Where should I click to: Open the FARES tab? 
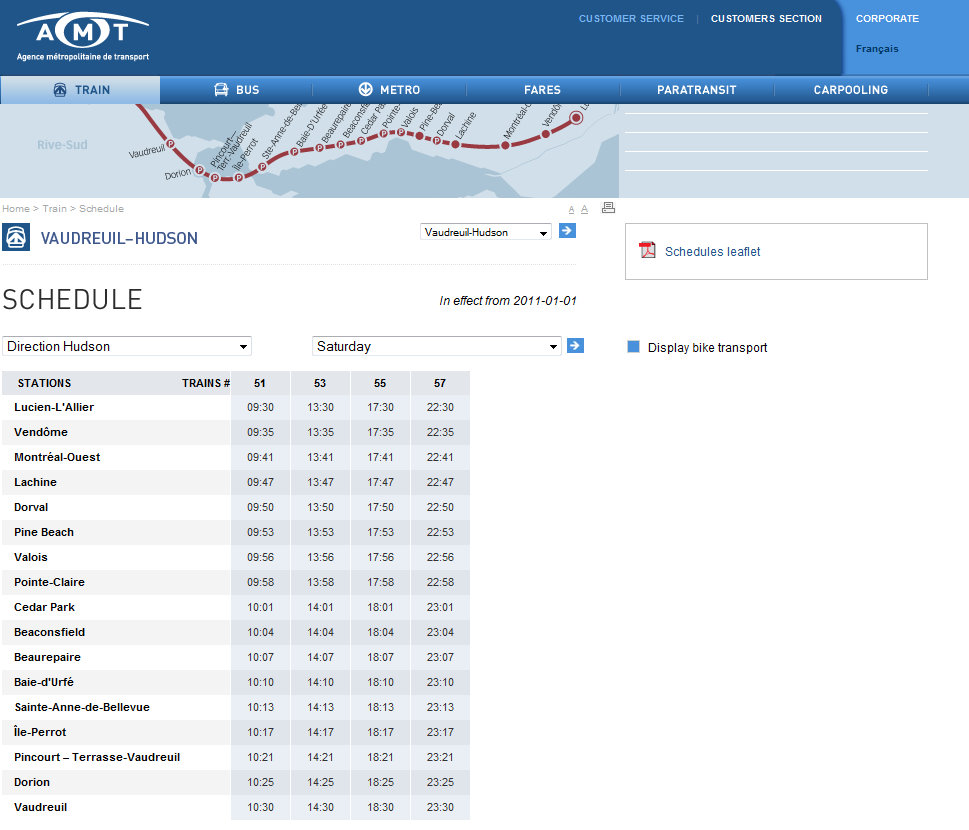[543, 90]
